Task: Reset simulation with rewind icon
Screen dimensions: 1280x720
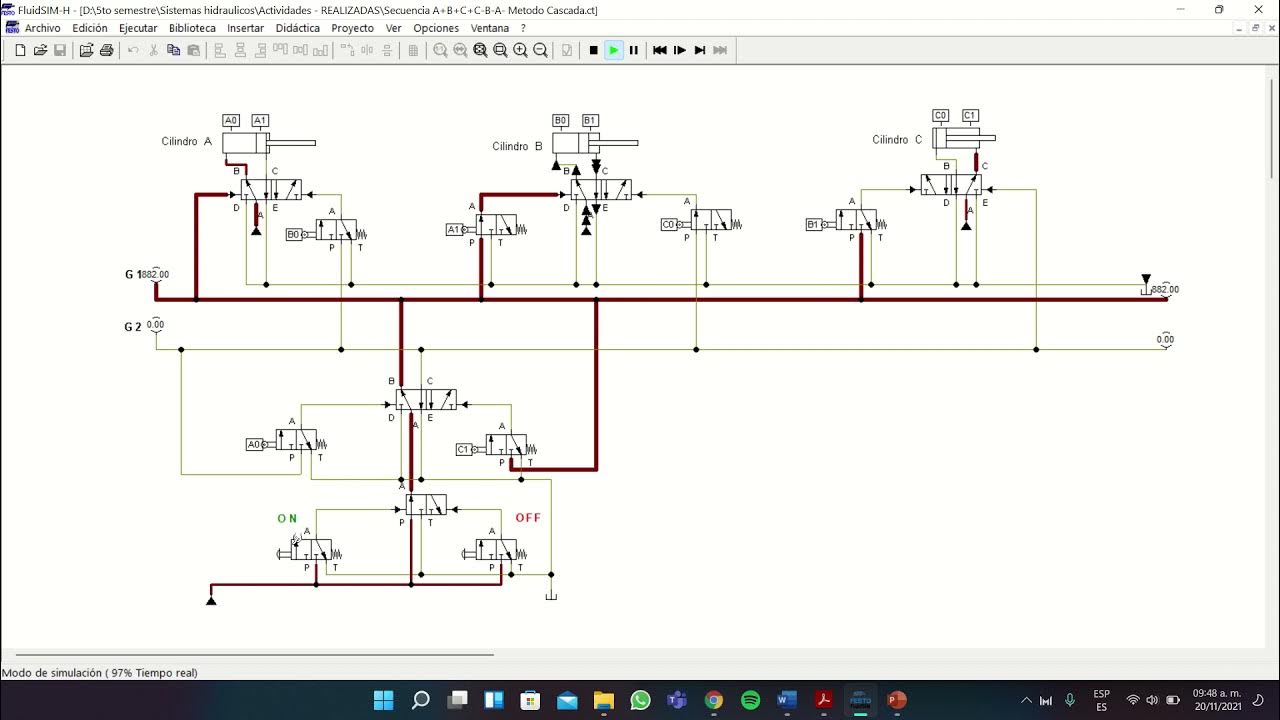Action: [x=660, y=50]
